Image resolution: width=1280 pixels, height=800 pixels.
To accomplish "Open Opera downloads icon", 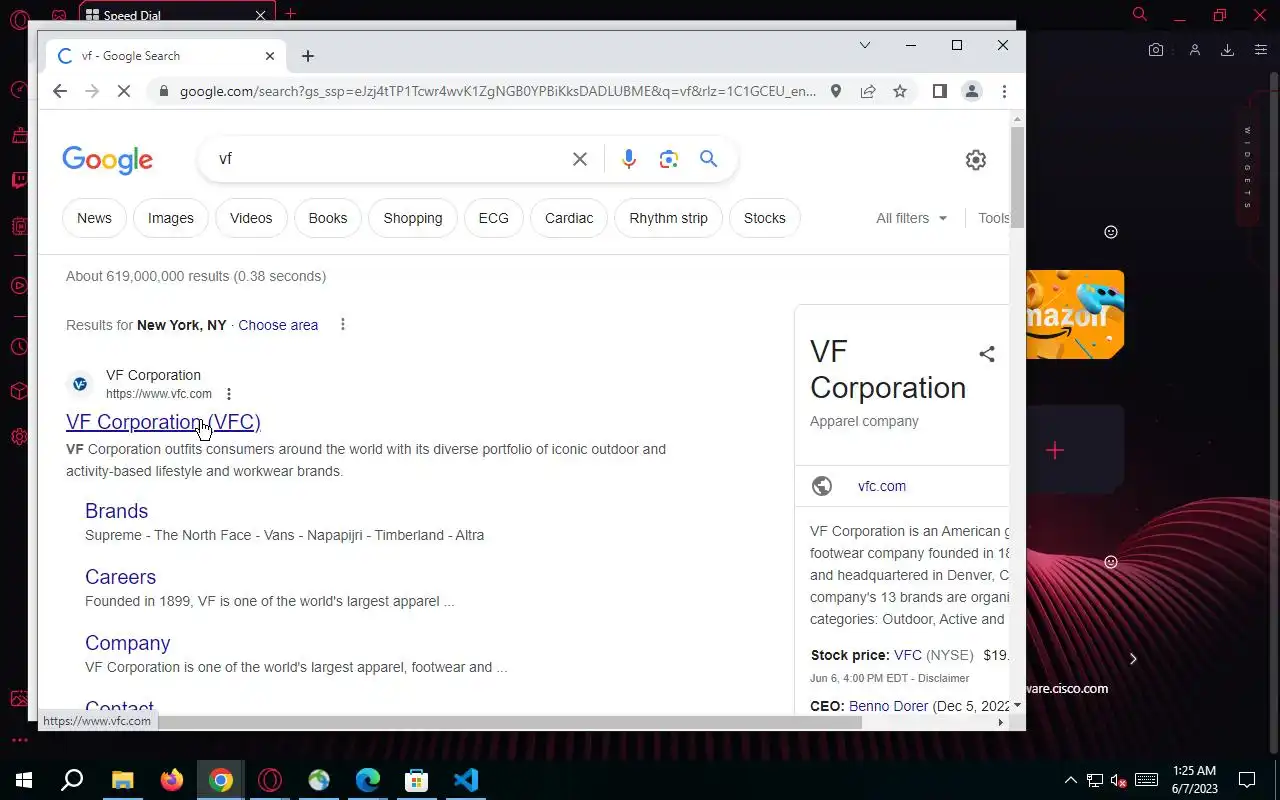I will point(1227,50).
